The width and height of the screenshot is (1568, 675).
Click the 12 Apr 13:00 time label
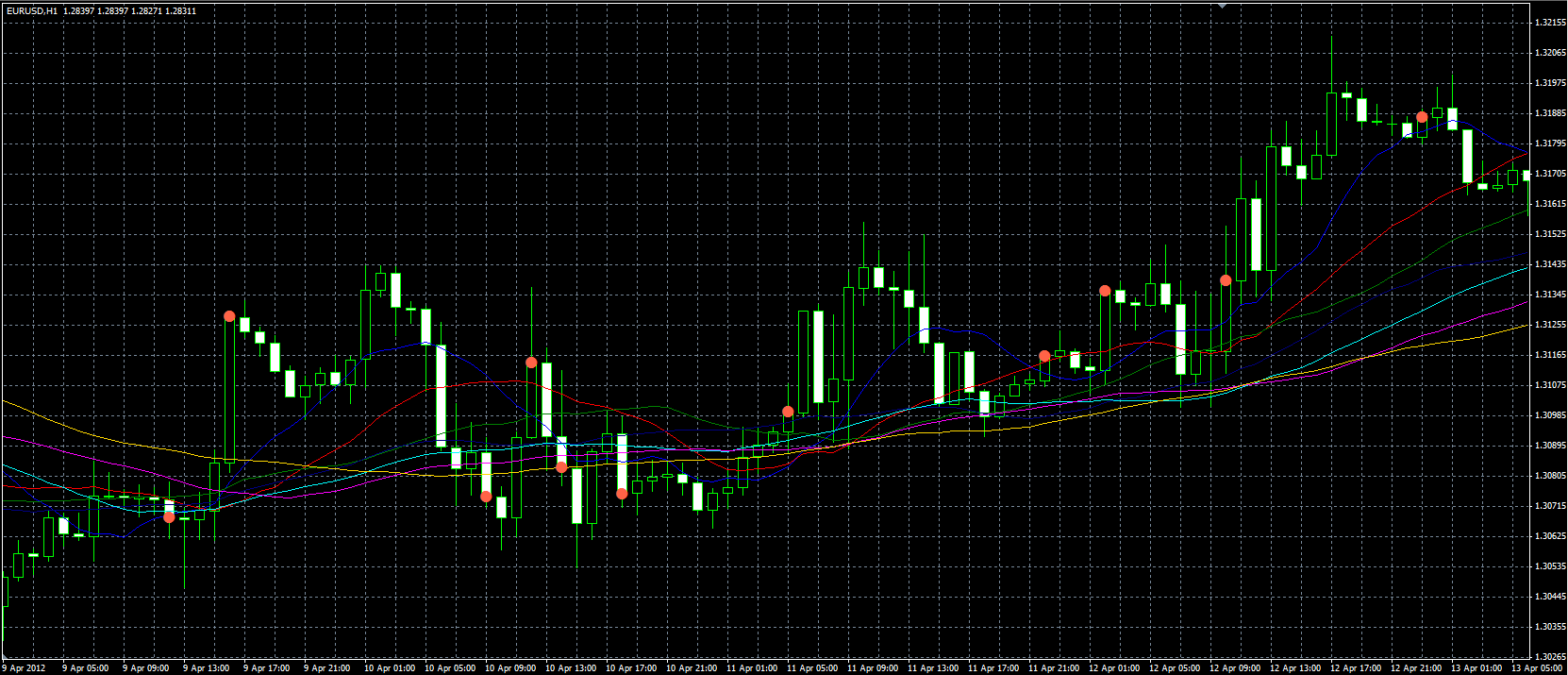click(1295, 668)
